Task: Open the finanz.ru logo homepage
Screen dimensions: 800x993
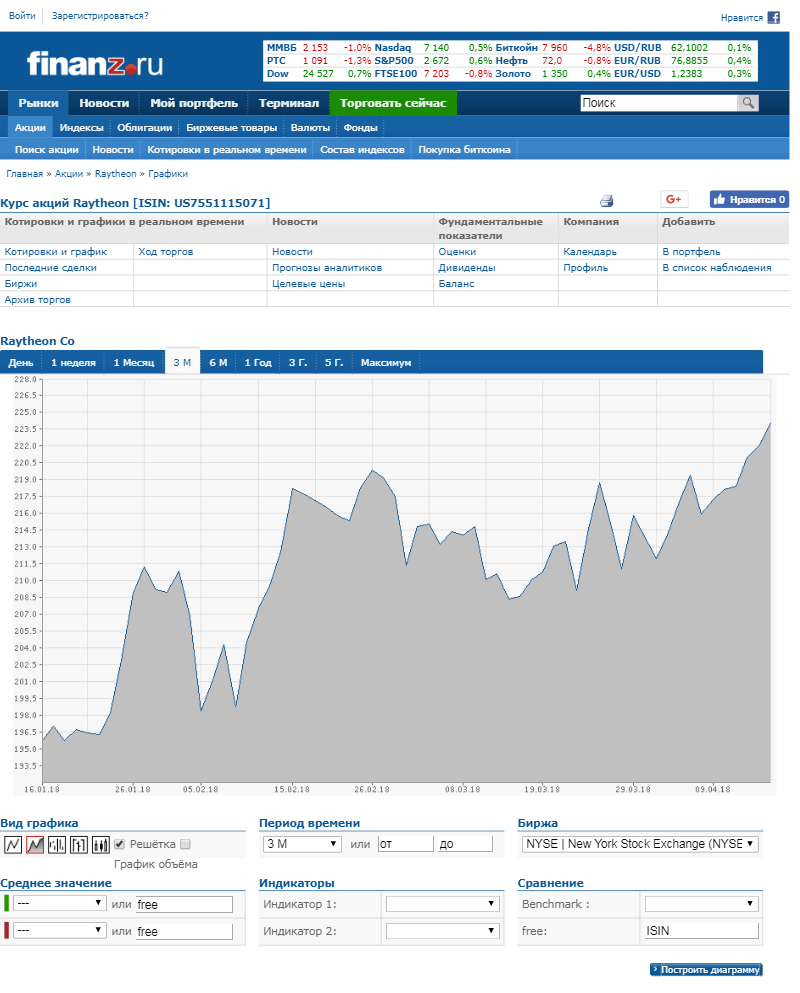Action: 94,63
